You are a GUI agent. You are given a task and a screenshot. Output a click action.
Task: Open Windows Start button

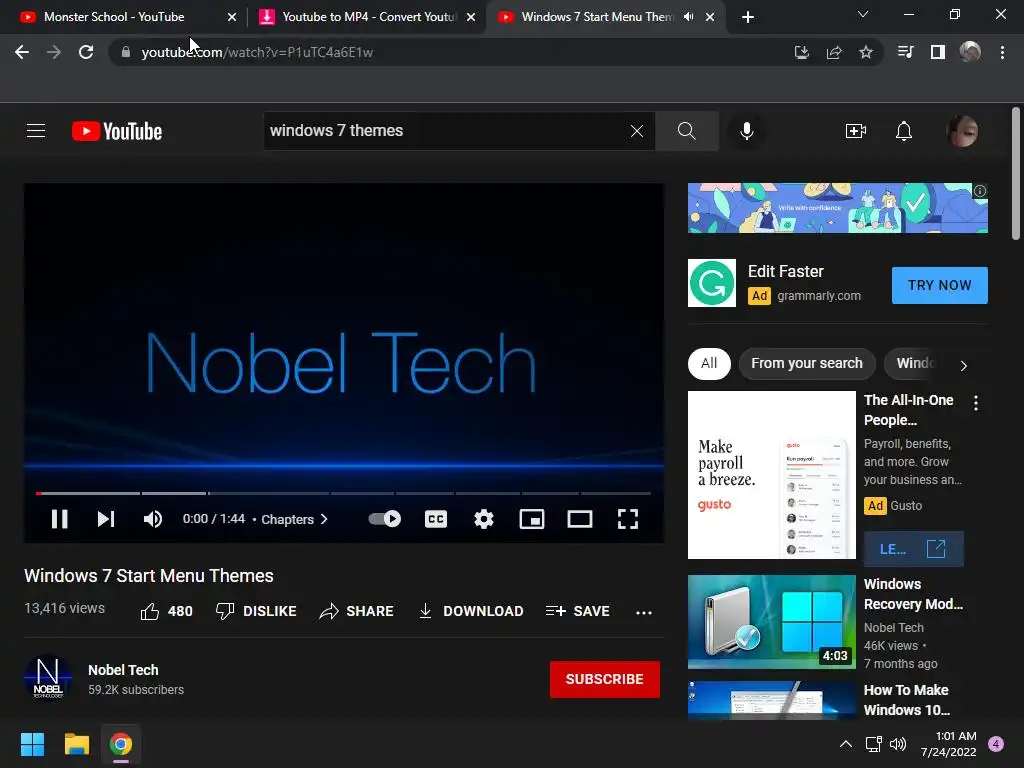[x=32, y=744]
